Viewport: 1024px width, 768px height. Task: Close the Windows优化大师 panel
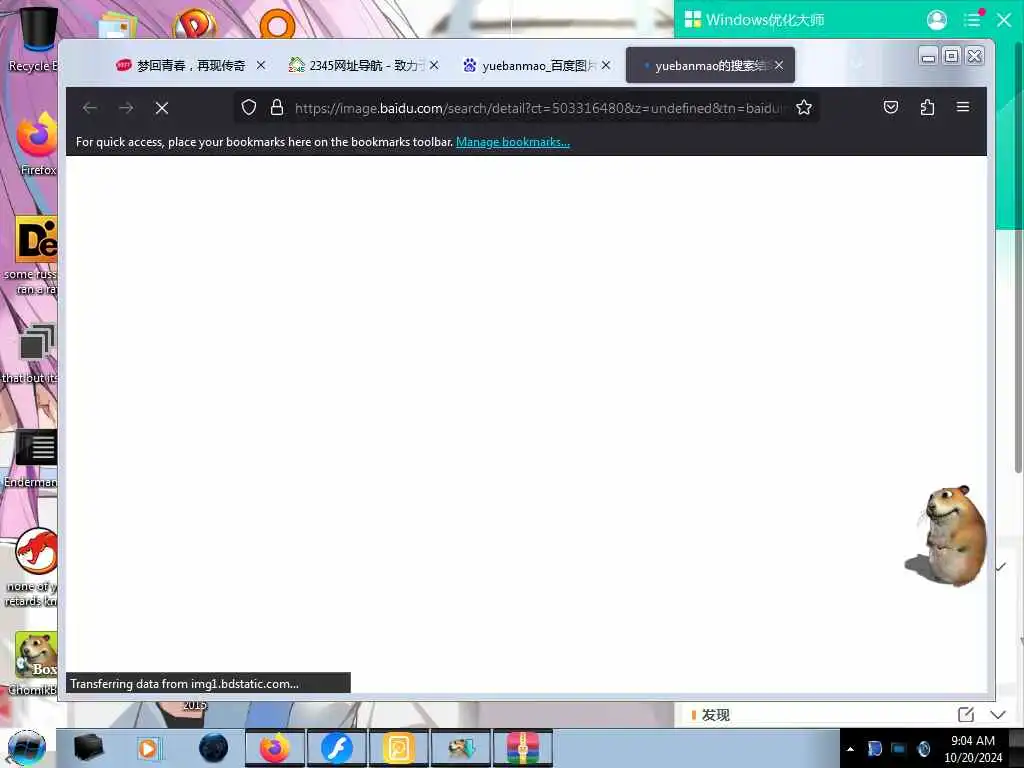click(1004, 20)
